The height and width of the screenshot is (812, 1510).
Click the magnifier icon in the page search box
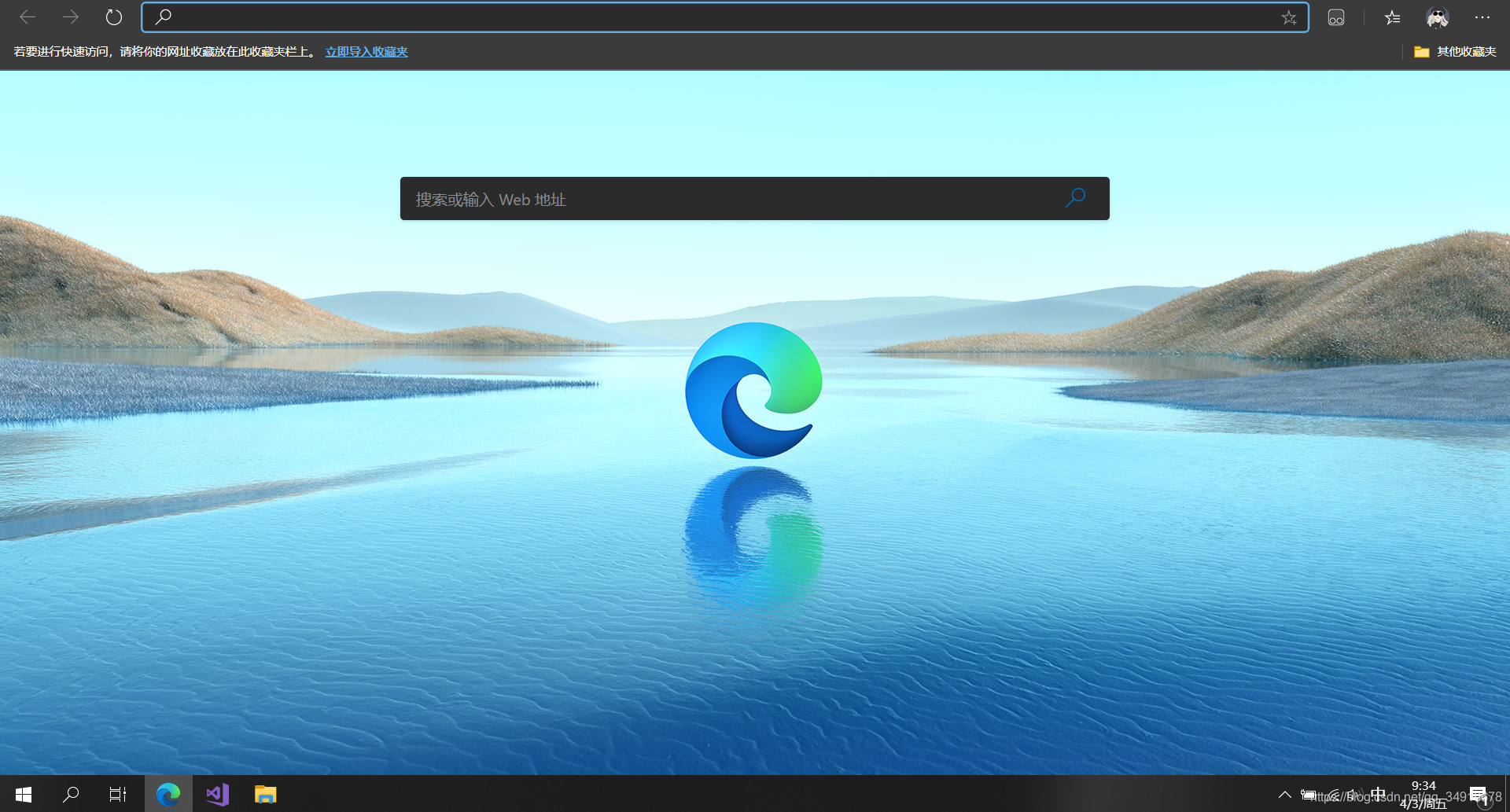[1075, 198]
